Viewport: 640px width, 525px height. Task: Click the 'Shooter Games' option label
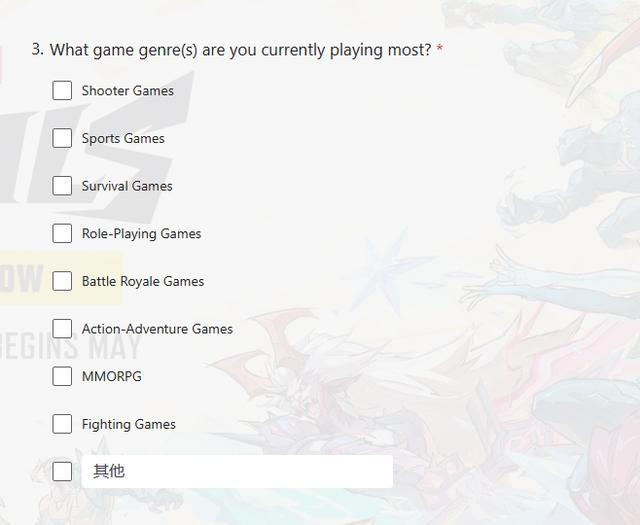[128, 91]
